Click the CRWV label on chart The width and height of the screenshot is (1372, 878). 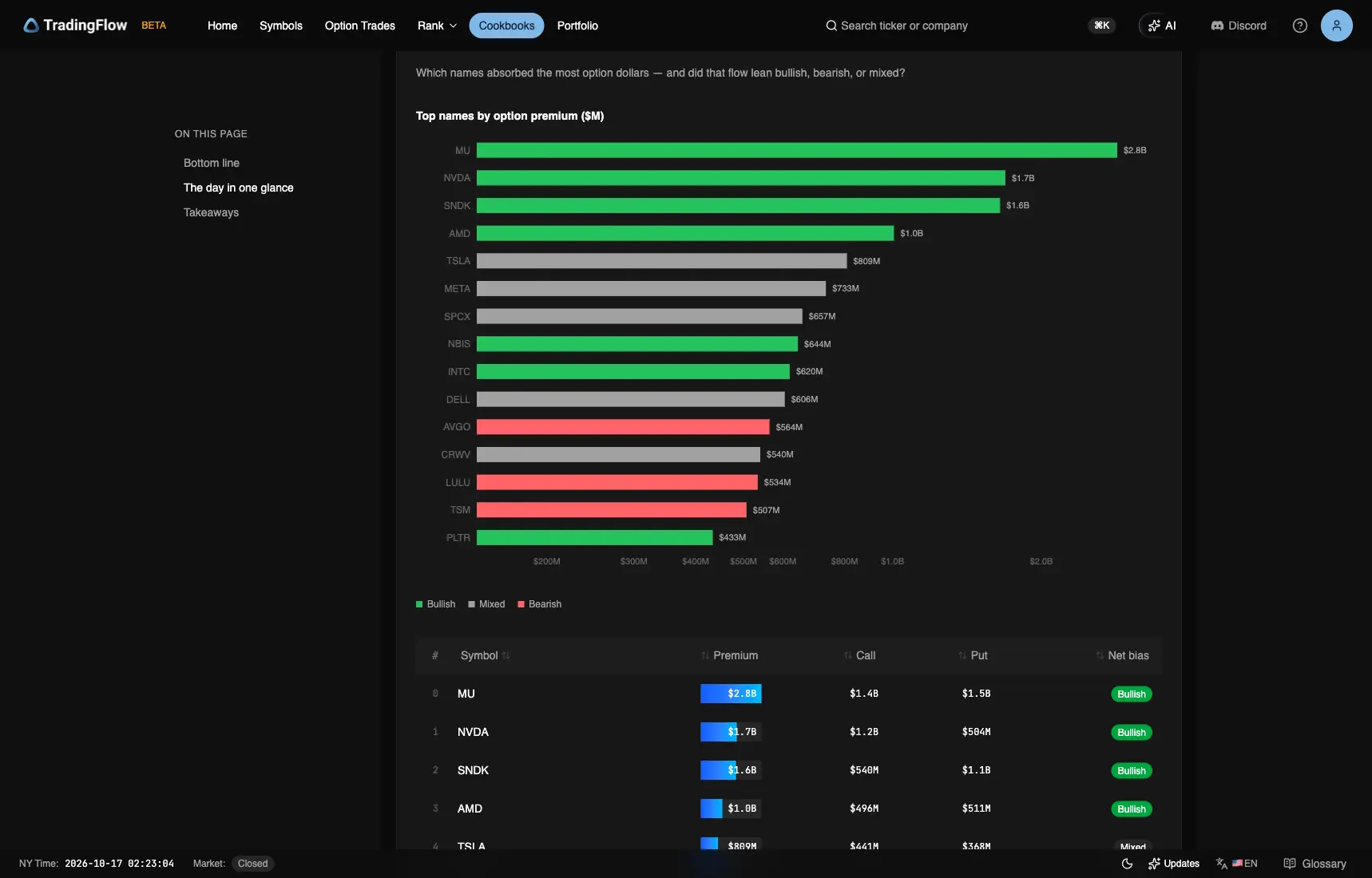(x=455, y=454)
